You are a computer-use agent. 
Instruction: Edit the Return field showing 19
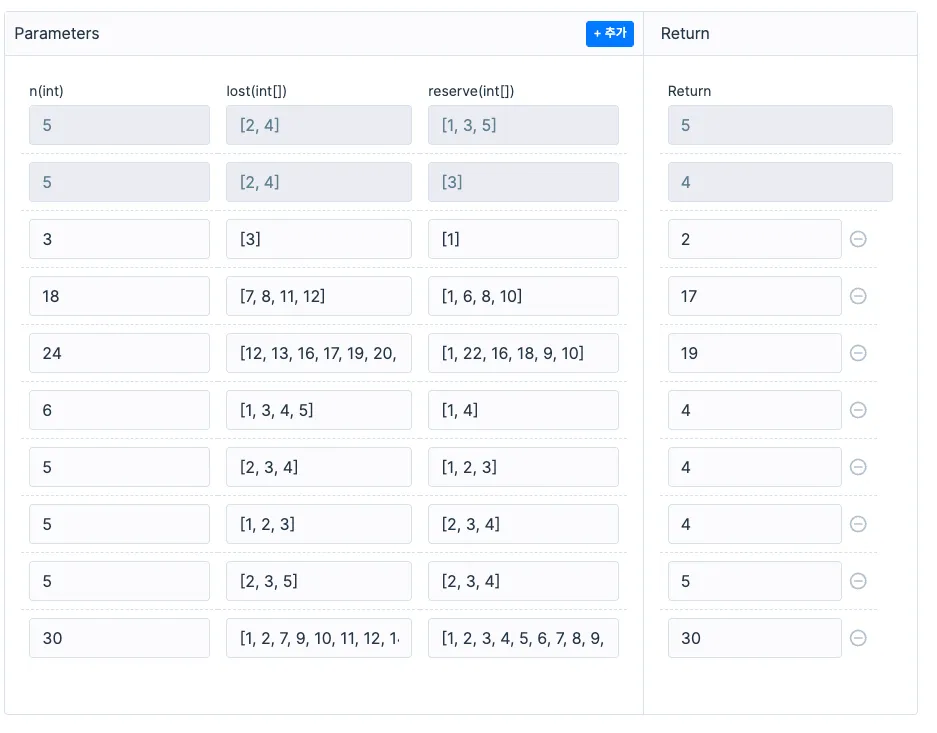click(x=754, y=353)
